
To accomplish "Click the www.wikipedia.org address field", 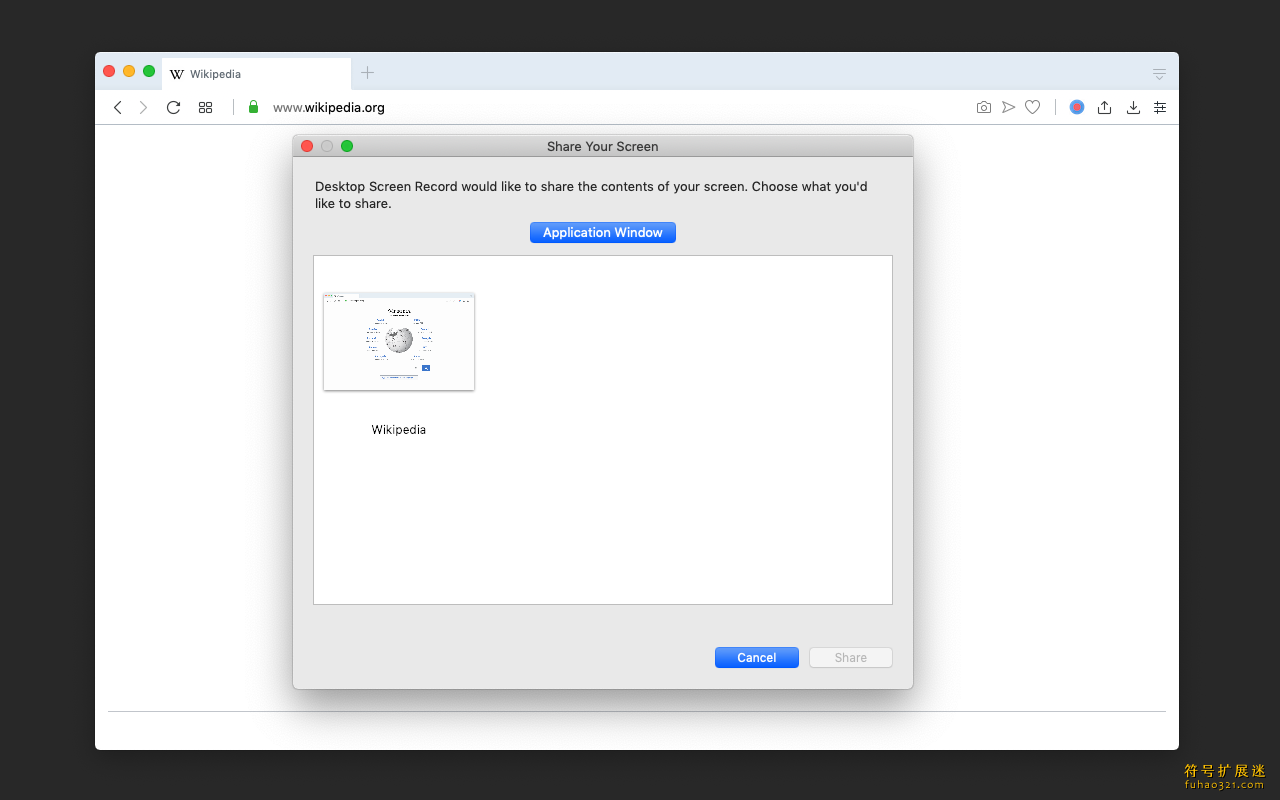I will point(329,108).
